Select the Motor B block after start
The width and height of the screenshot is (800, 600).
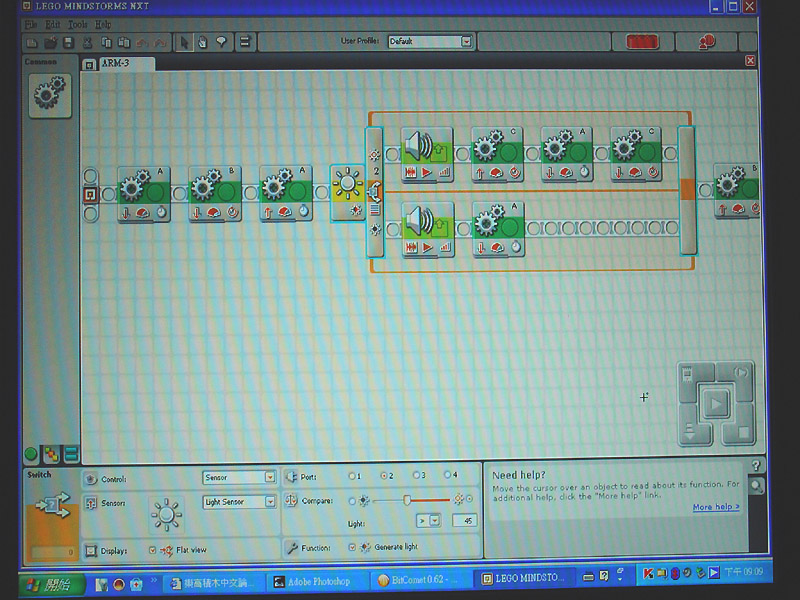click(215, 193)
